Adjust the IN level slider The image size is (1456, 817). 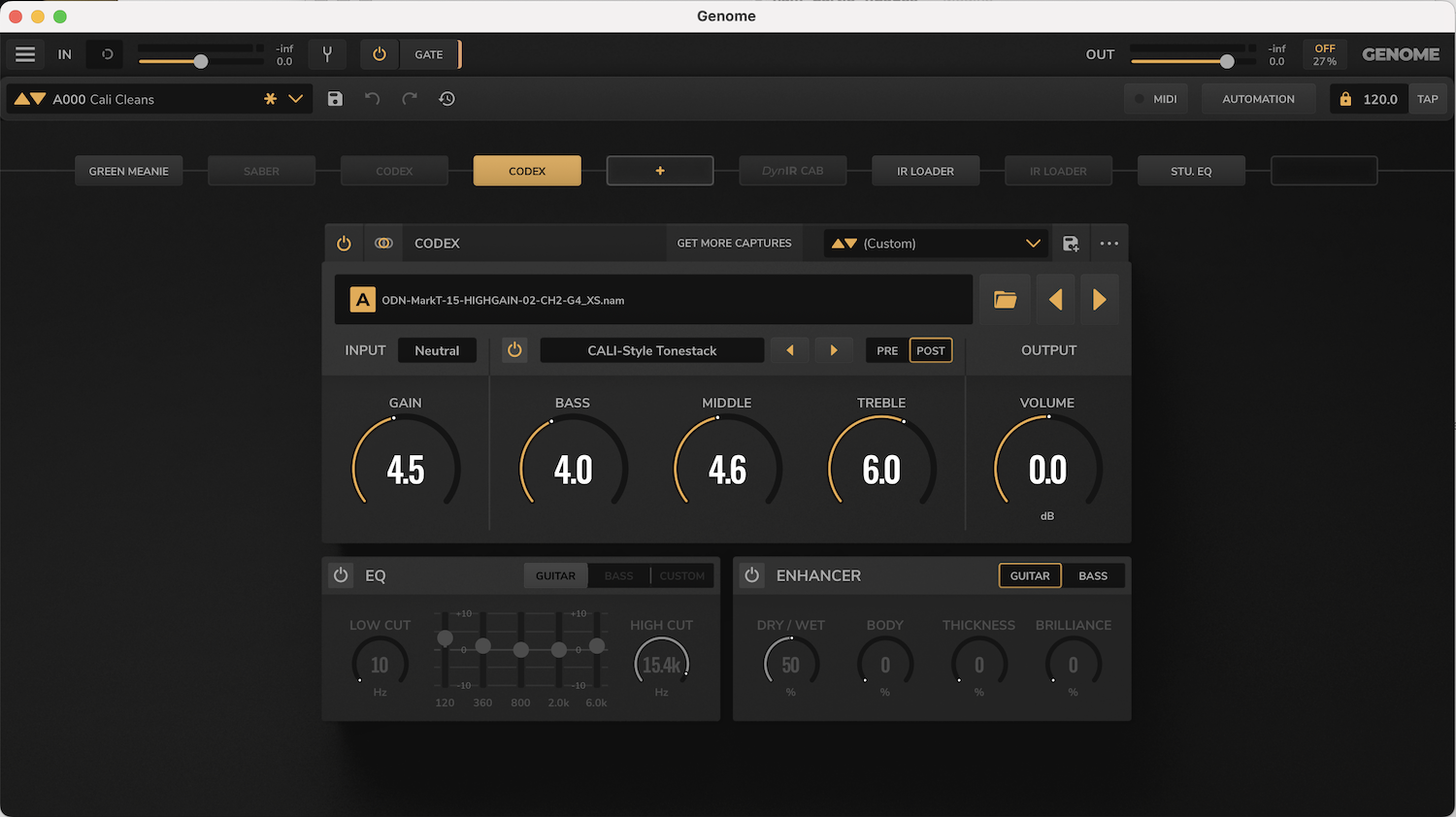pyautogui.click(x=201, y=61)
